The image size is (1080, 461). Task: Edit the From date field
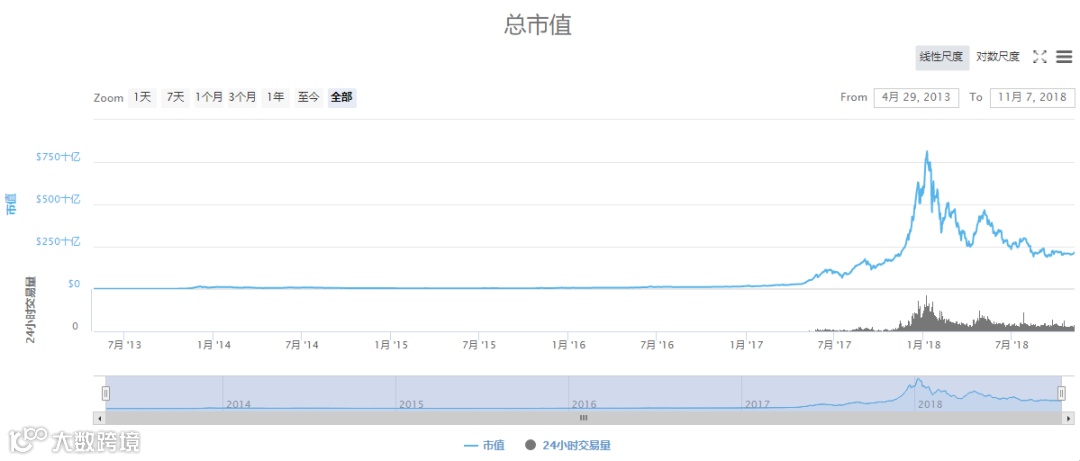[x=916, y=97]
